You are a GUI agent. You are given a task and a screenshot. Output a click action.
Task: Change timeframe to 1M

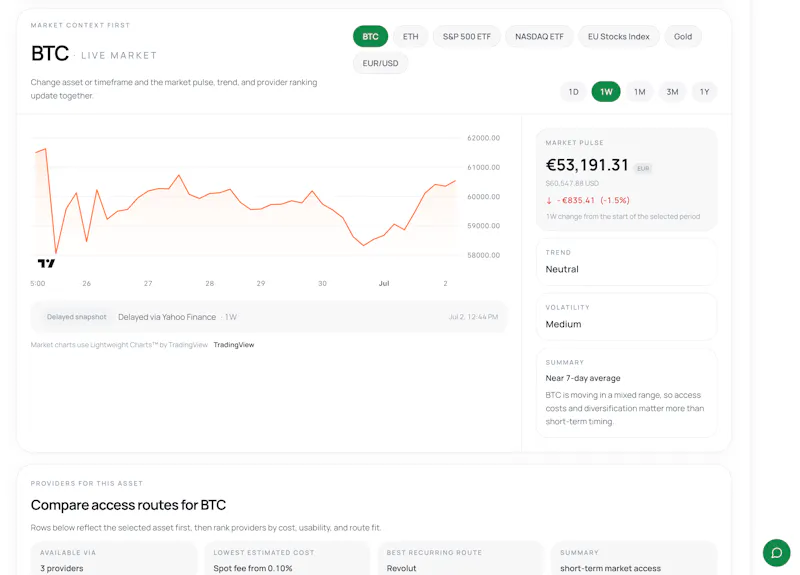tap(640, 92)
